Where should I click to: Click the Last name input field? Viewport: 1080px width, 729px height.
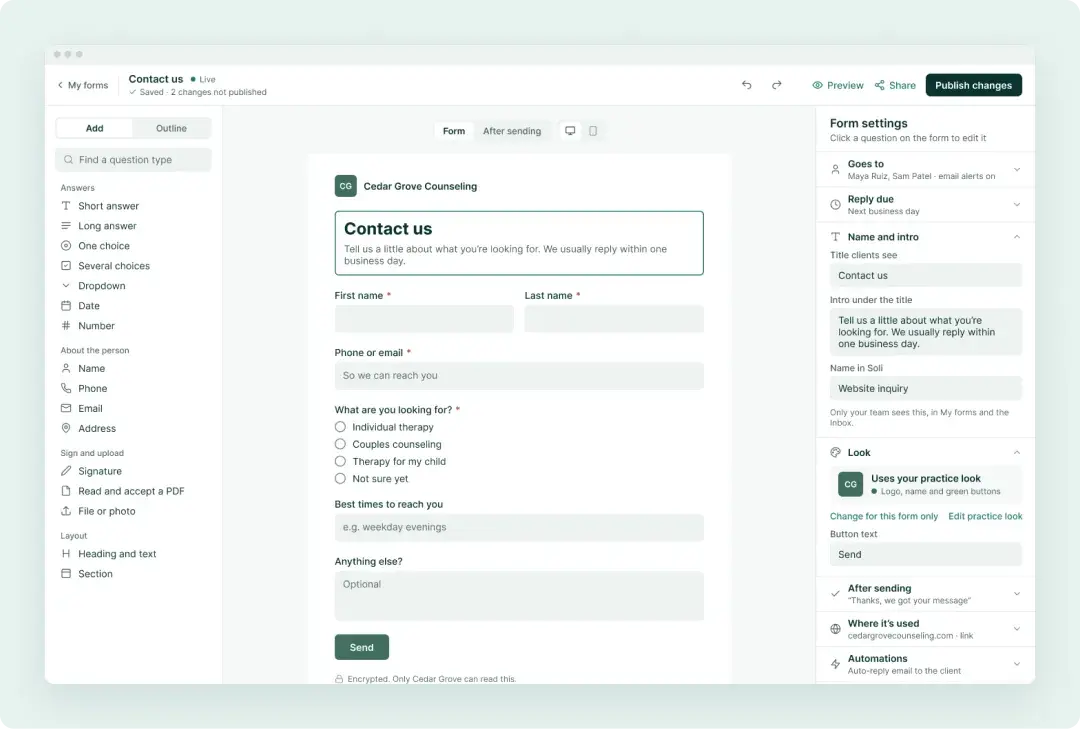click(614, 319)
